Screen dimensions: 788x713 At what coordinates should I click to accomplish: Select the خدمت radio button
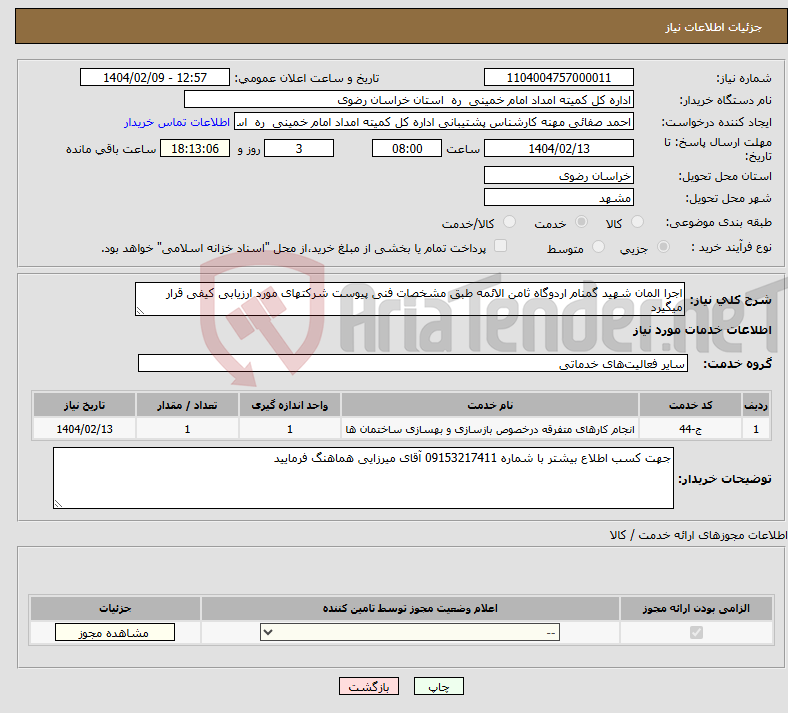(581, 222)
